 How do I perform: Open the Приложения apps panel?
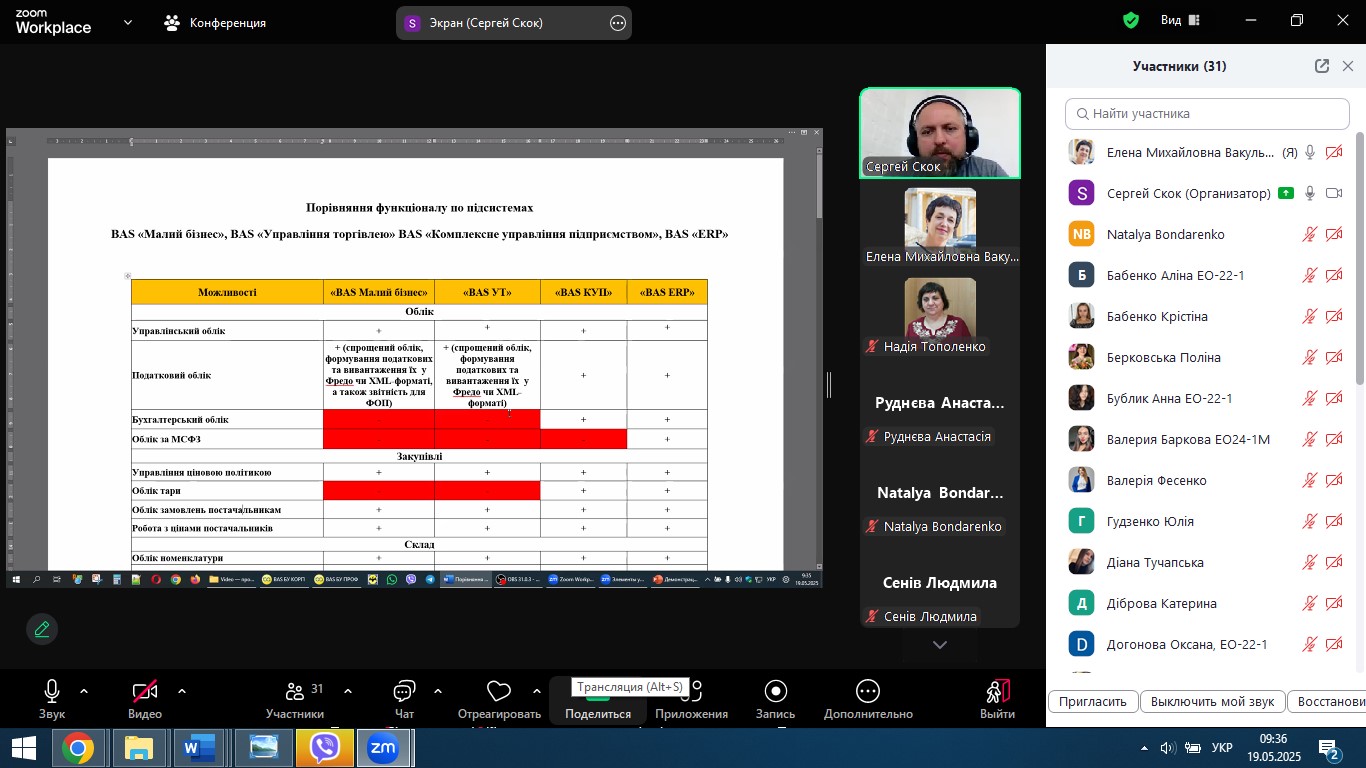pyautogui.click(x=691, y=700)
